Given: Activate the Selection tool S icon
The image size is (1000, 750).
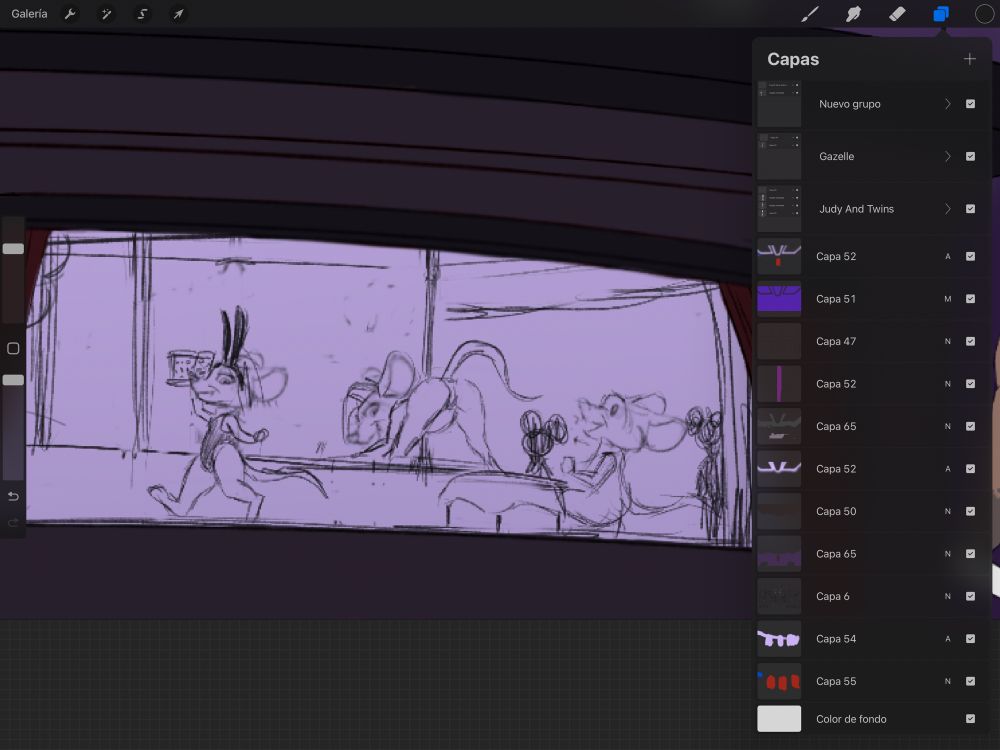Looking at the screenshot, I should [x=142, y=14].
